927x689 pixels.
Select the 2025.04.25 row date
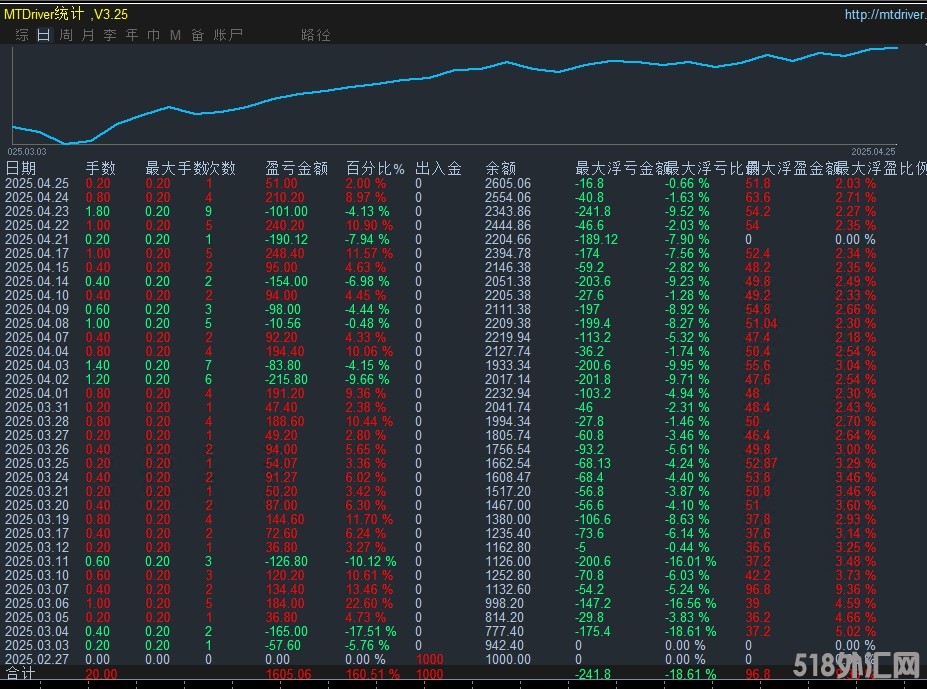pyautogui.click(x=37, y=184)
